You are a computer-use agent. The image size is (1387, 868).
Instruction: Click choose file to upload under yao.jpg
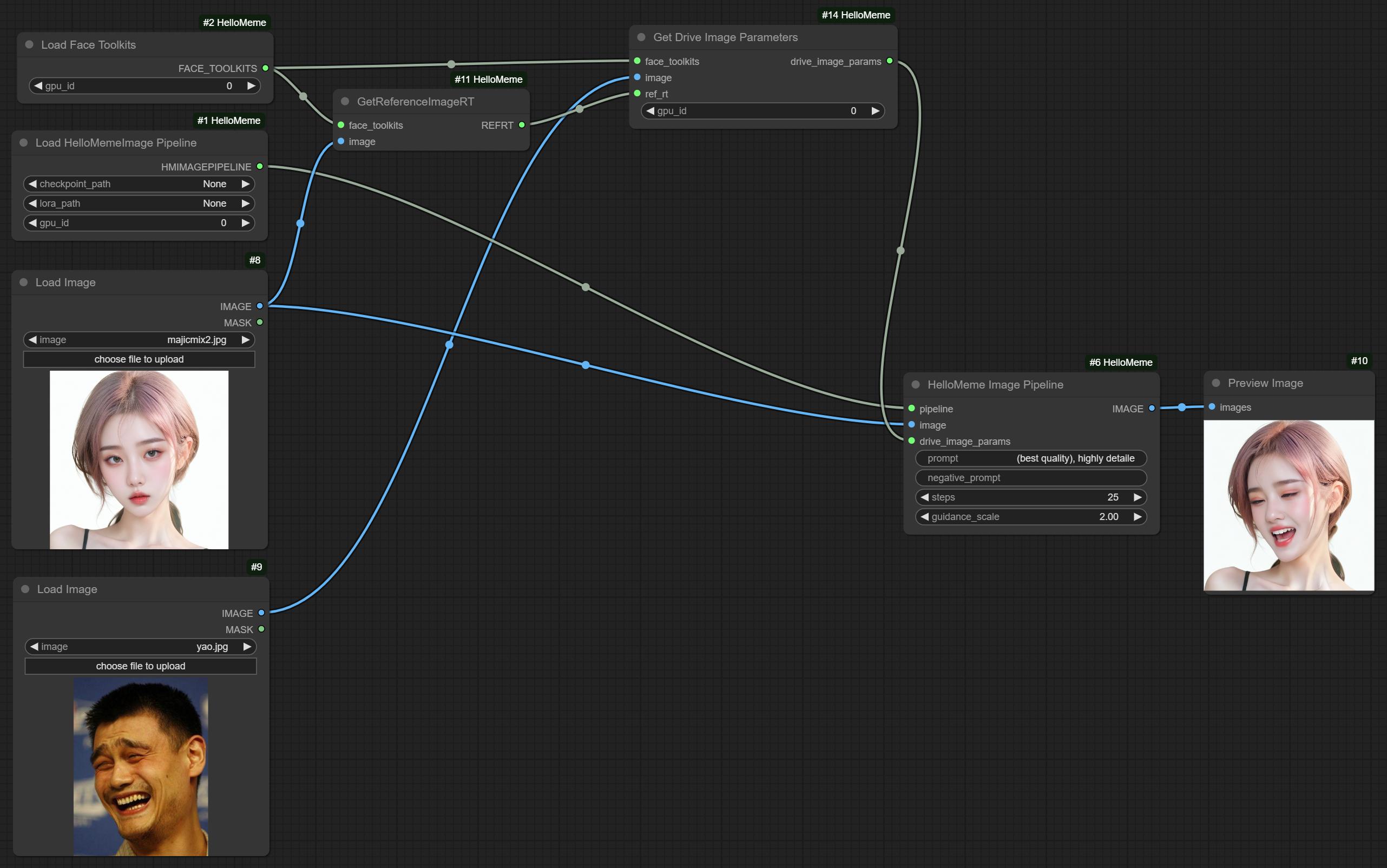[x=141, y=667]
